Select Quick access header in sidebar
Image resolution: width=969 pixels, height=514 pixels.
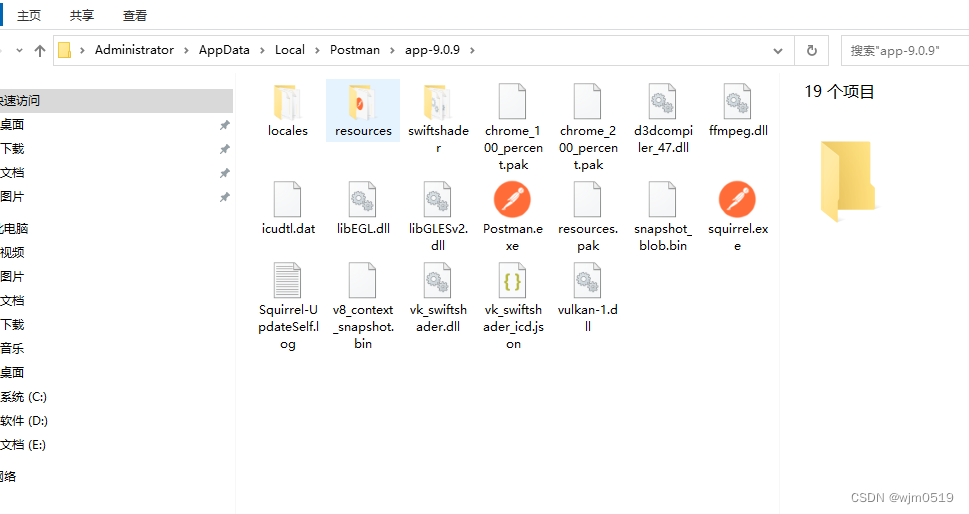pos(116,101)
